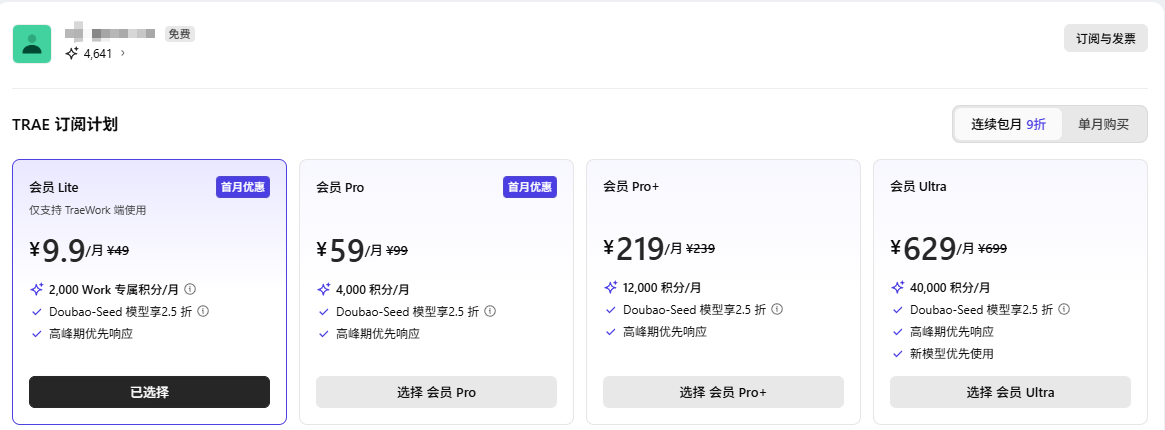The width and height of the screenshot is (1165, 430).
Task: Click the ¥629 price text
Action: [x=923, y=249]
